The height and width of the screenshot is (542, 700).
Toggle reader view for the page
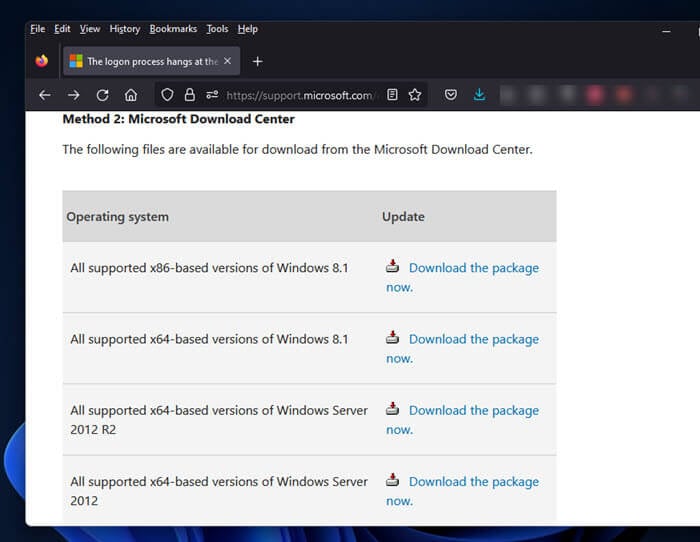[x=392, y=95]
